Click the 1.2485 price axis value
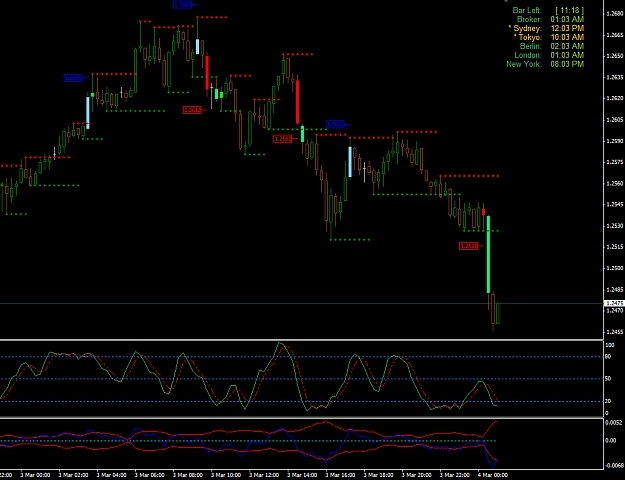 point(614,289)
